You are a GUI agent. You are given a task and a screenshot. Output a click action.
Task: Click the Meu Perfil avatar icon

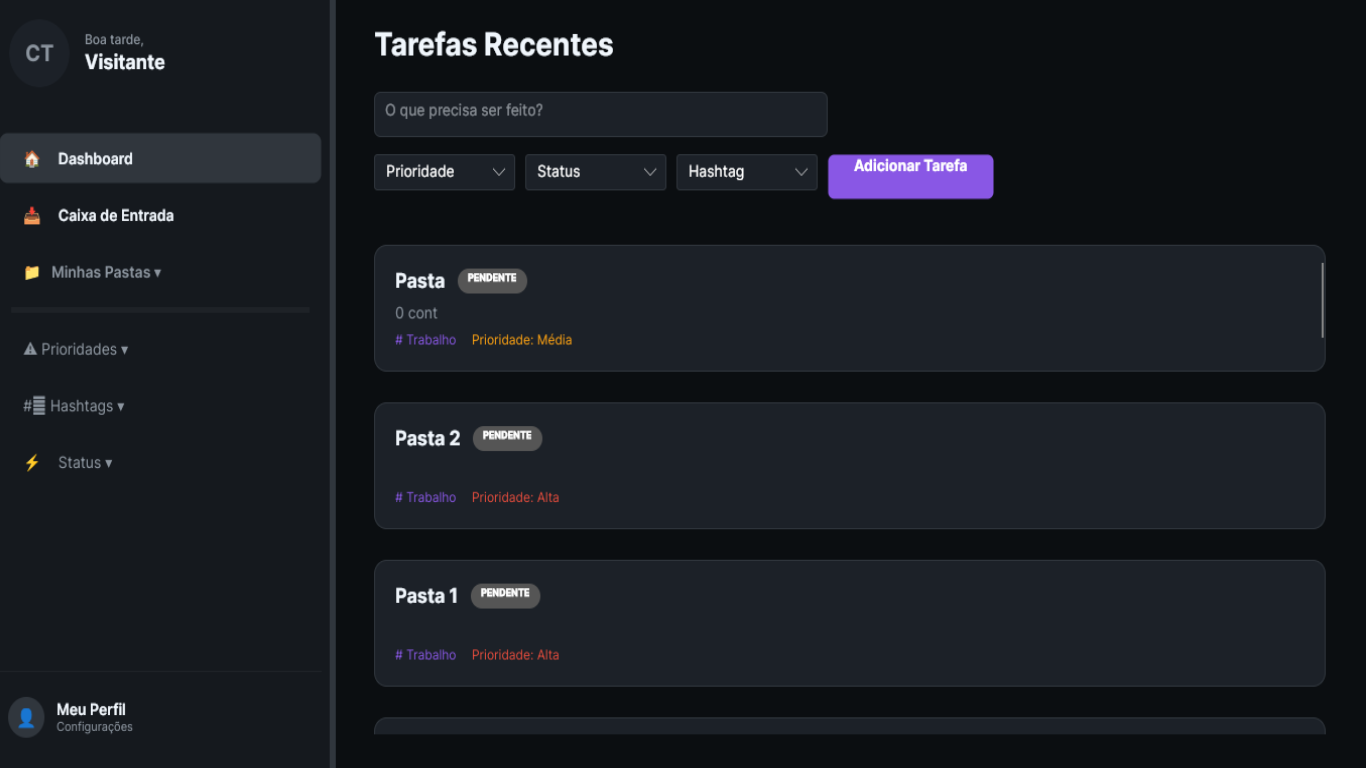click(x=26, y=717)
